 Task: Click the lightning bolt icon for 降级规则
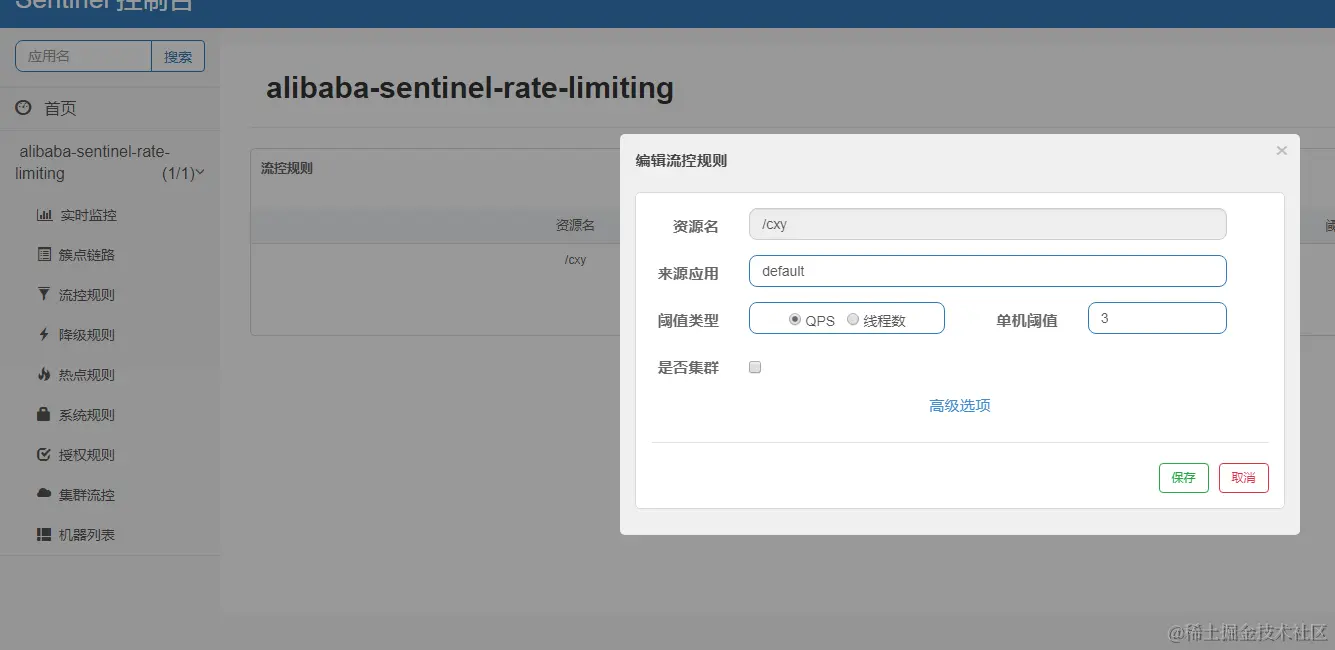pos(43,334)
